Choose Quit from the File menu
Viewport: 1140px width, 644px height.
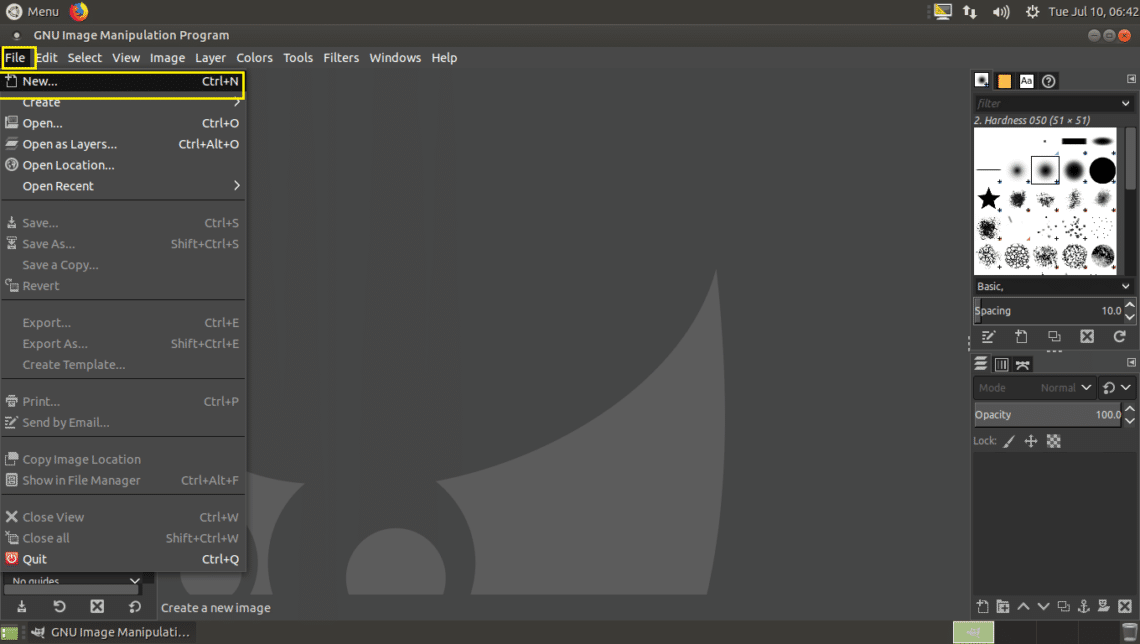click(122, 559)
